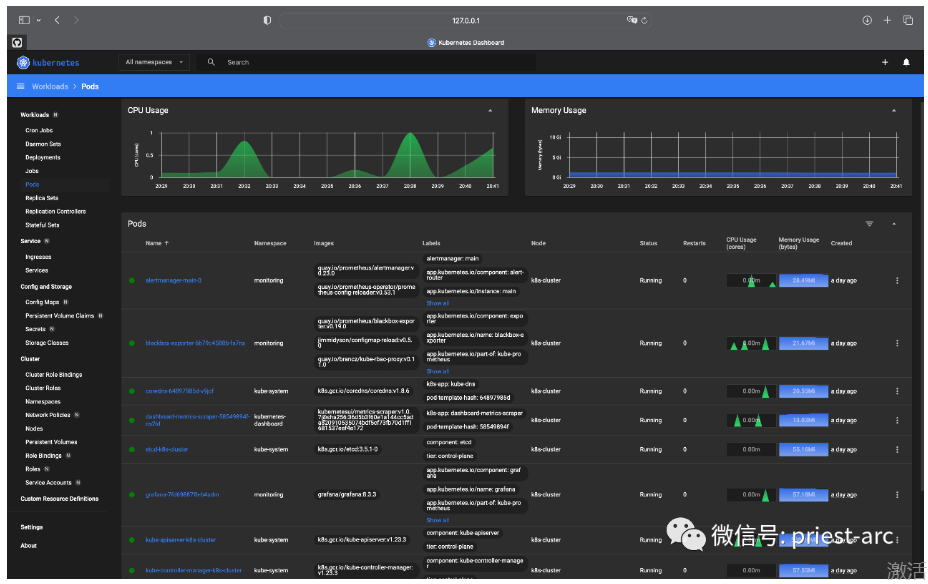
Task: Open a new browser tab with plus
Action: pyautogui.click(x=887, y=20)
